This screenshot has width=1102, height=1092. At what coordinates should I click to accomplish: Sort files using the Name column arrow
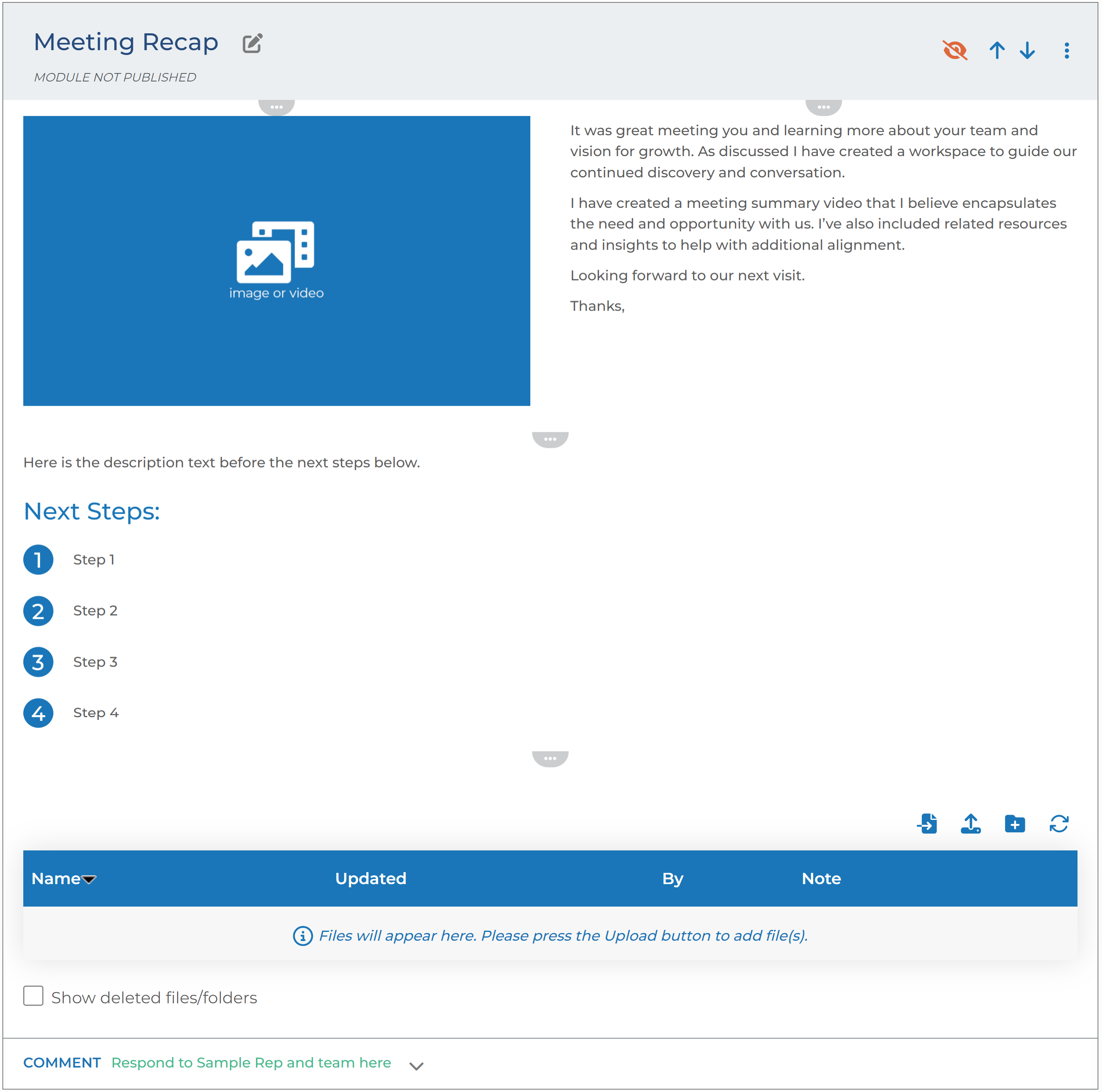tap(89, 879)
